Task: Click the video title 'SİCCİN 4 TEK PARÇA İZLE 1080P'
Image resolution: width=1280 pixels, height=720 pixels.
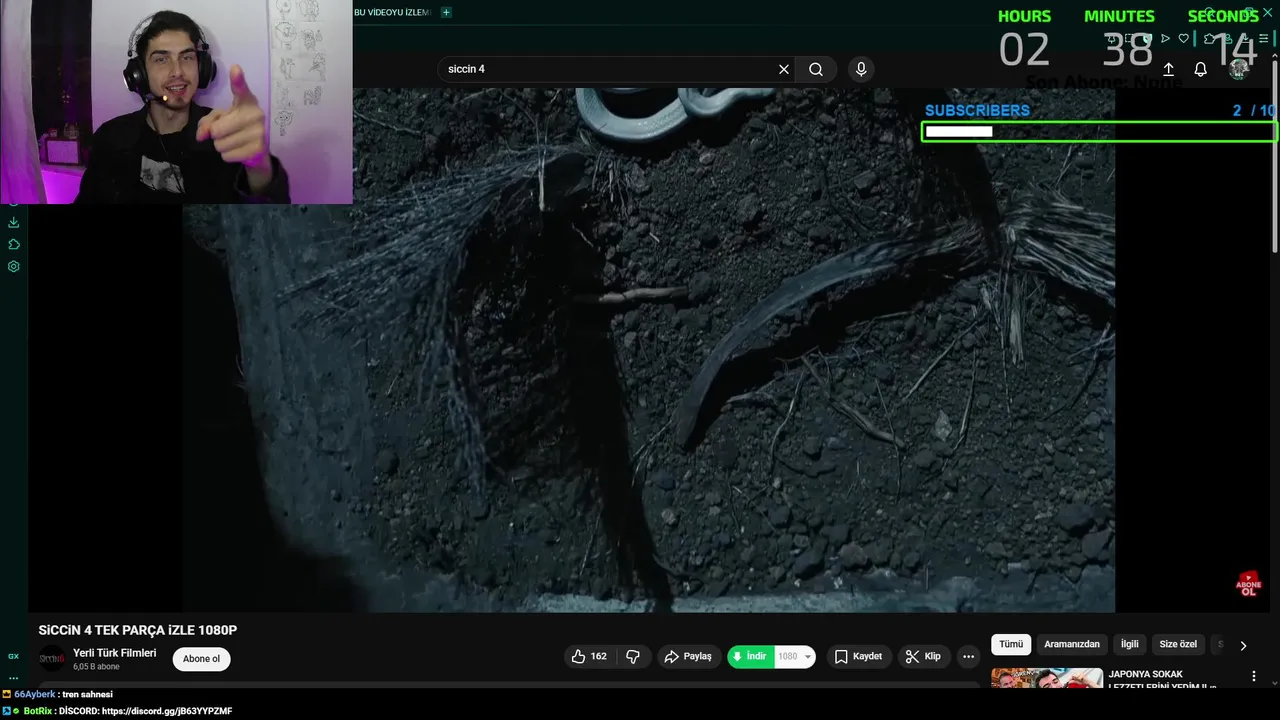Action: (138, 630)
